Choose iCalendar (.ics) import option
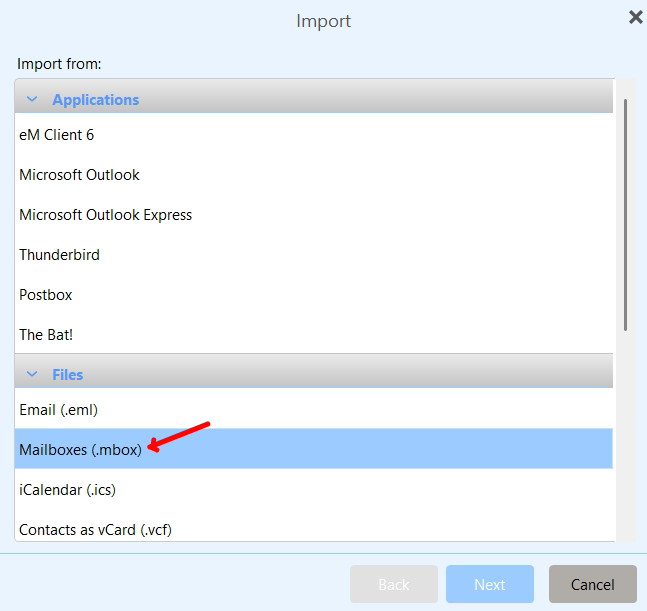Image resolution: width=647 pixels, height=611 pixels. point(314,490)
